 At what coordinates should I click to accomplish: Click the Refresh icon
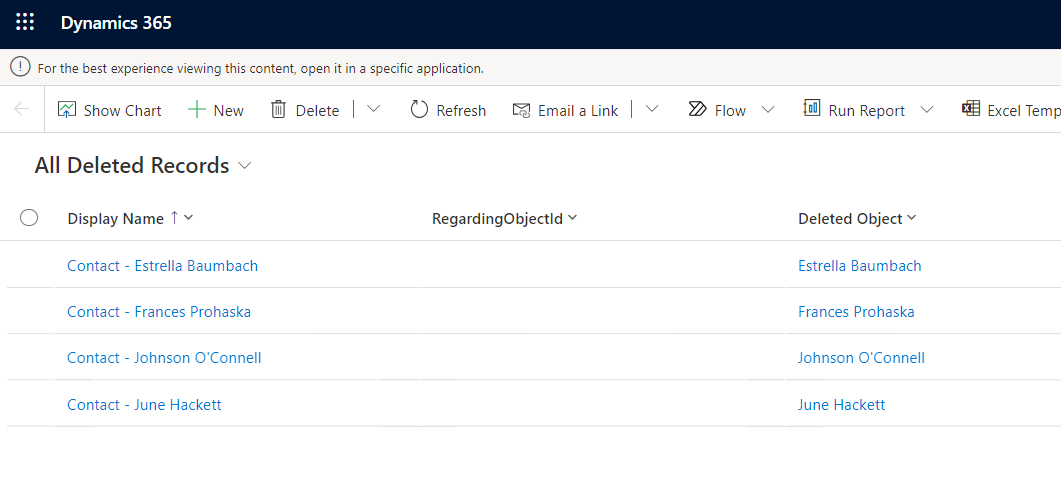(419, 110)
